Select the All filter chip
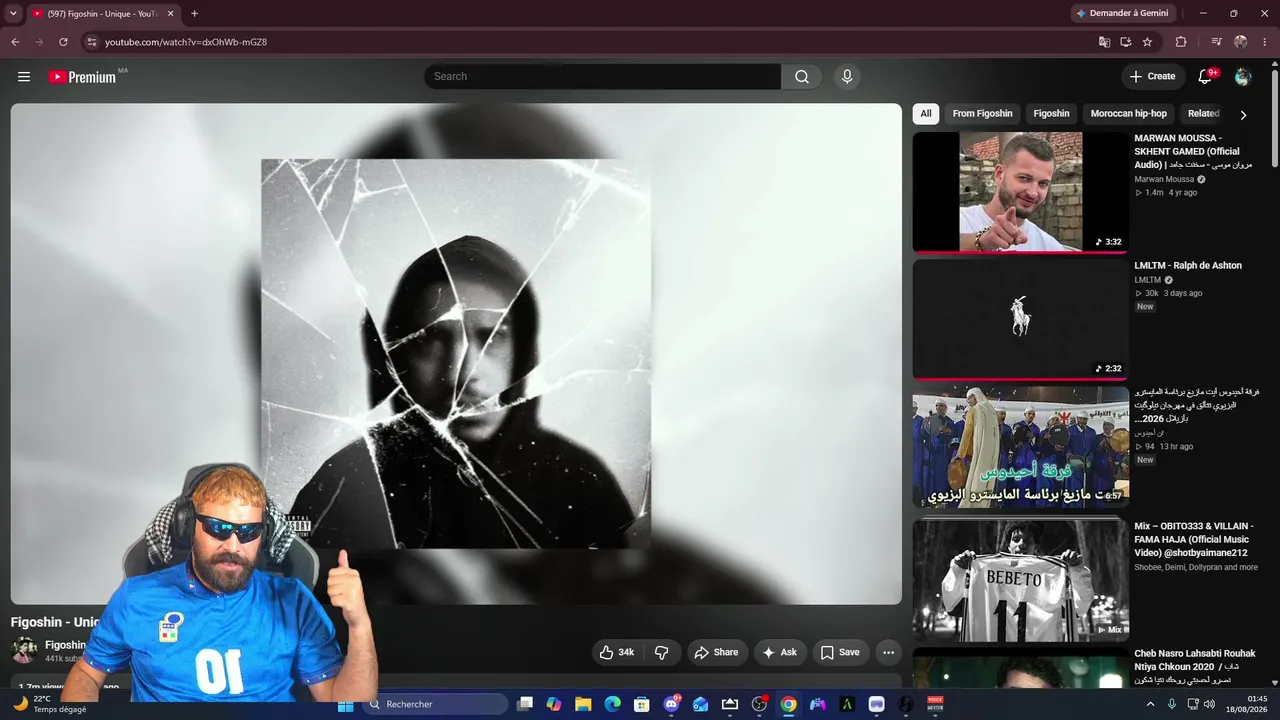The height and width of the screenshot is (720, 1280). point(926,114)
